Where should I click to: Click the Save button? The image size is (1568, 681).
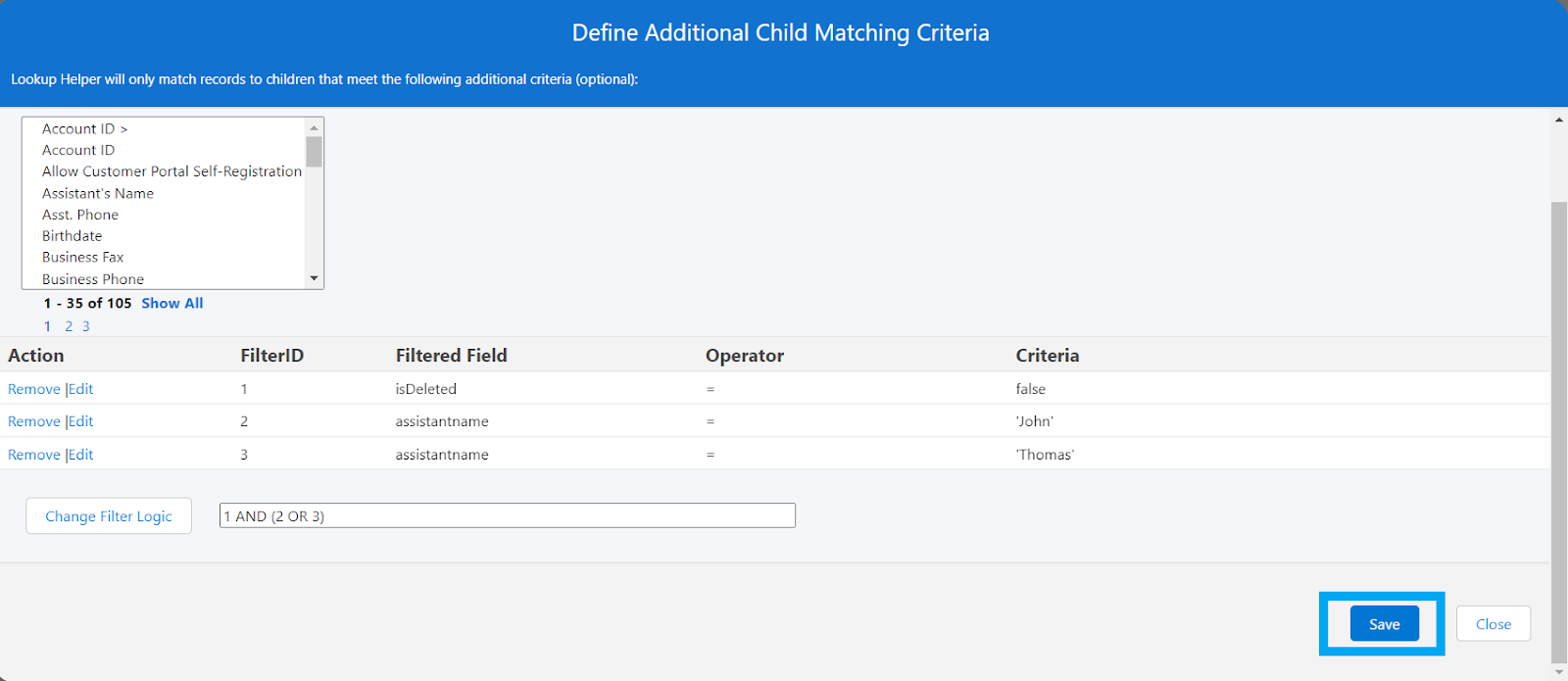tap(1384, 624)
